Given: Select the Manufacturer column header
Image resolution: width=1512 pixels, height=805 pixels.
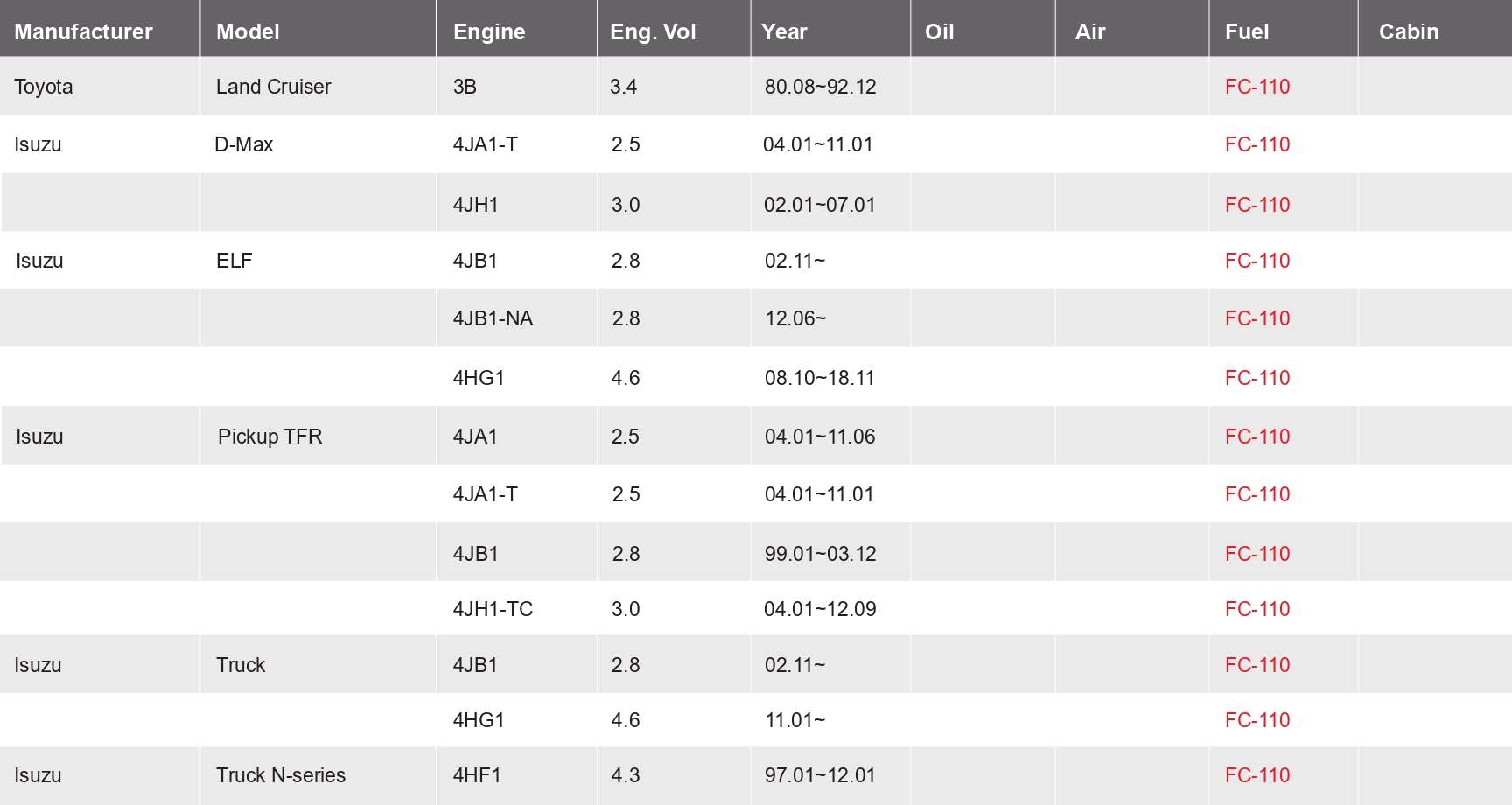Looking at the screenshot, I should pyautogui.click(x=83, y=31).
